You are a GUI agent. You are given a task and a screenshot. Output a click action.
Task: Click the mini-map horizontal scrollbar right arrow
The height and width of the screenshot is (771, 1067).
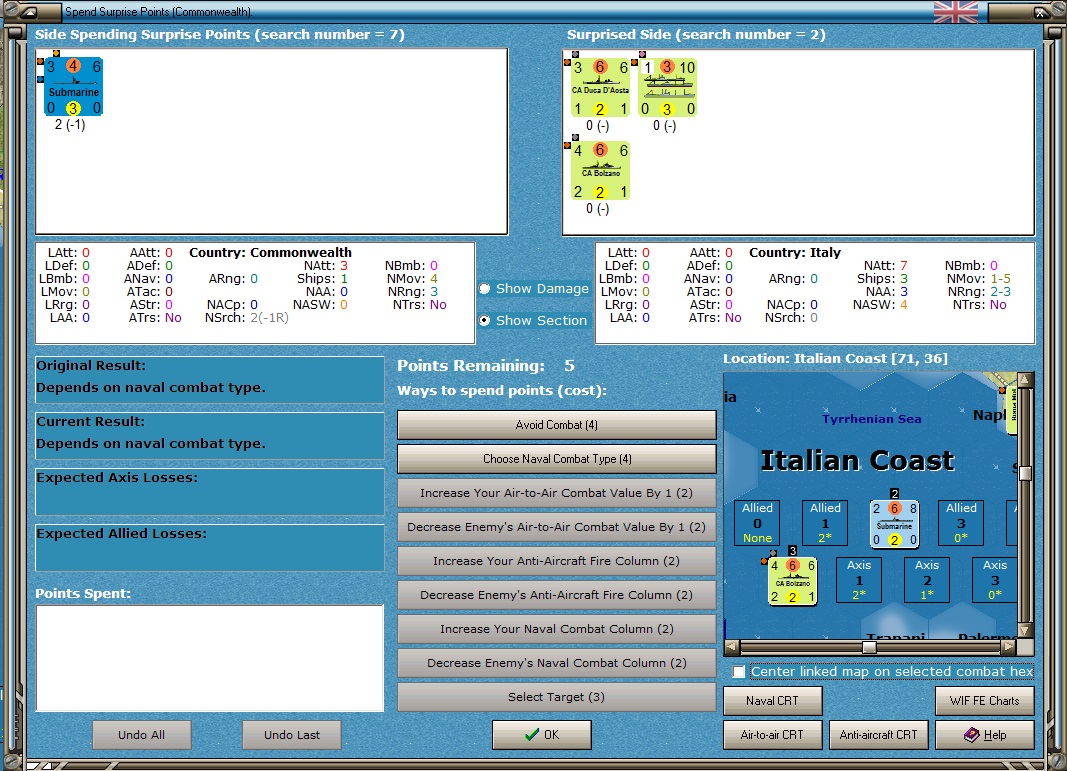point(1009,647)
